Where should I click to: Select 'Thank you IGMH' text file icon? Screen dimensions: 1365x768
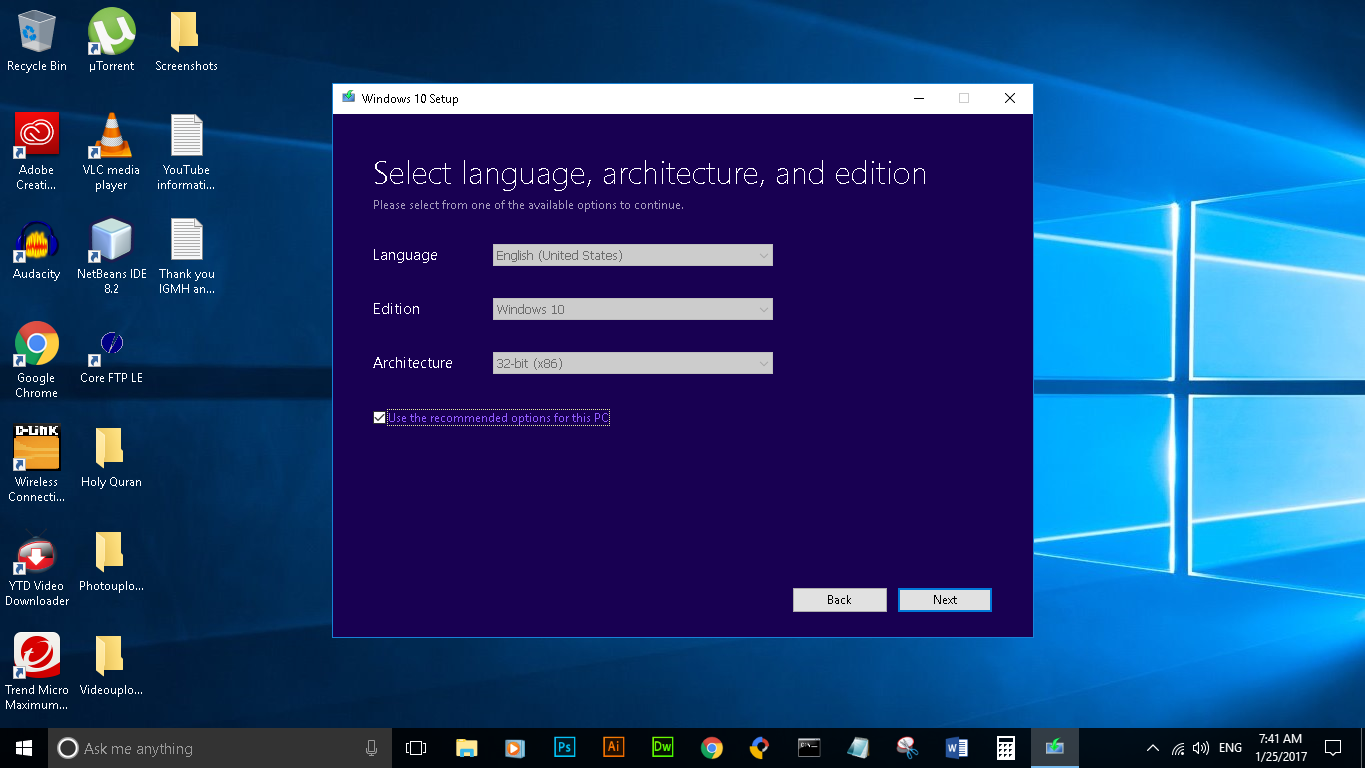click(x=186, y=257)
